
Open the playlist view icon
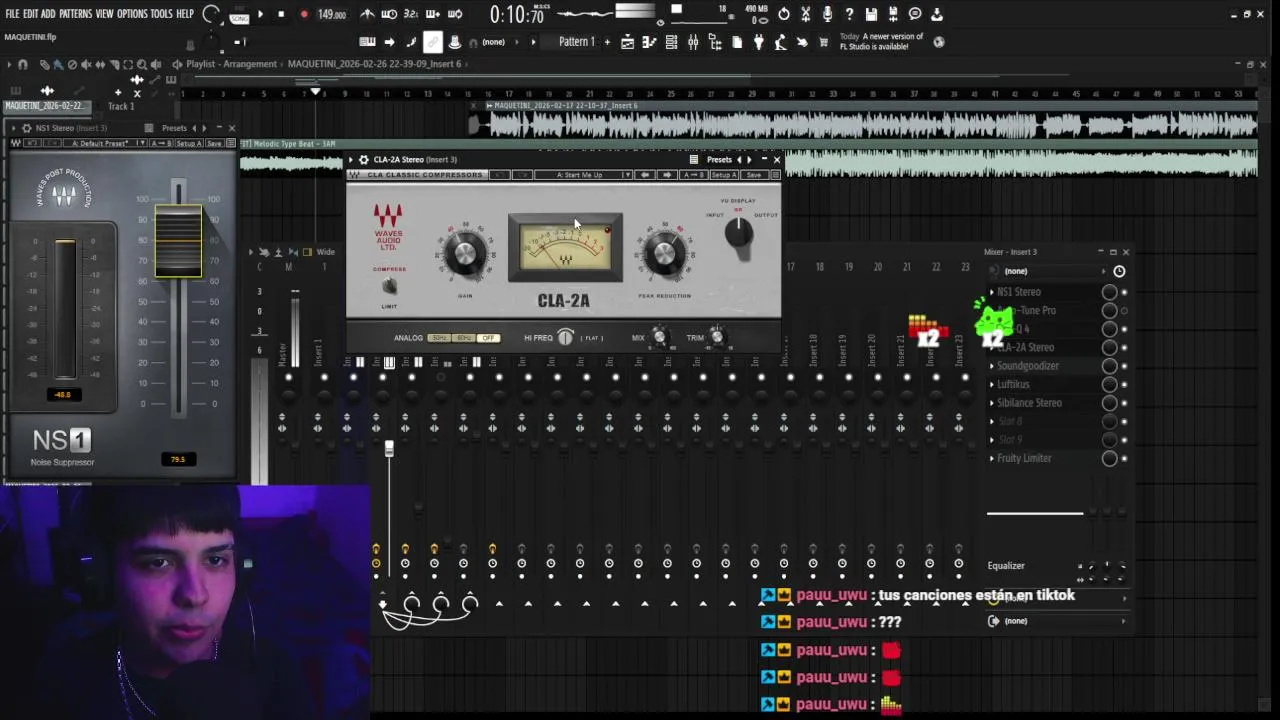(627, 42)
